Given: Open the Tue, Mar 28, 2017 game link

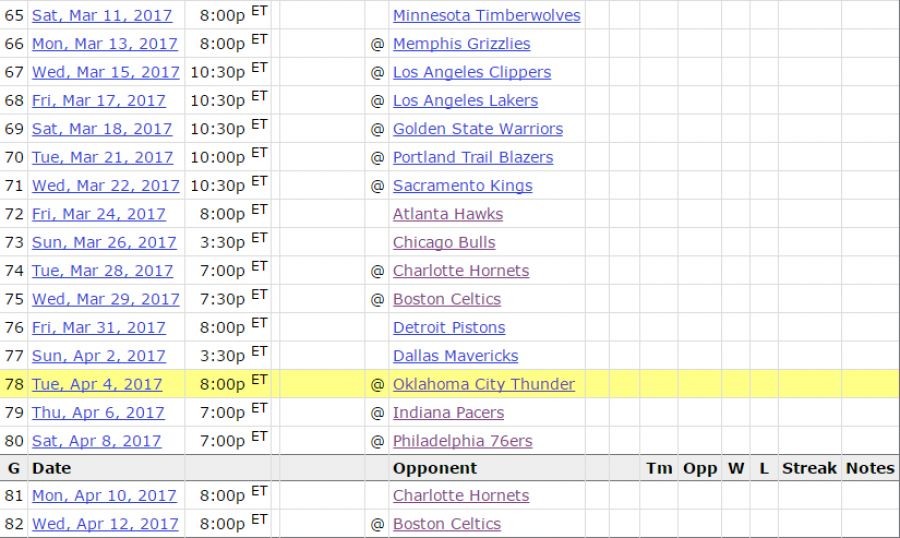Looking at the screenshot, I should click(102, 271).
